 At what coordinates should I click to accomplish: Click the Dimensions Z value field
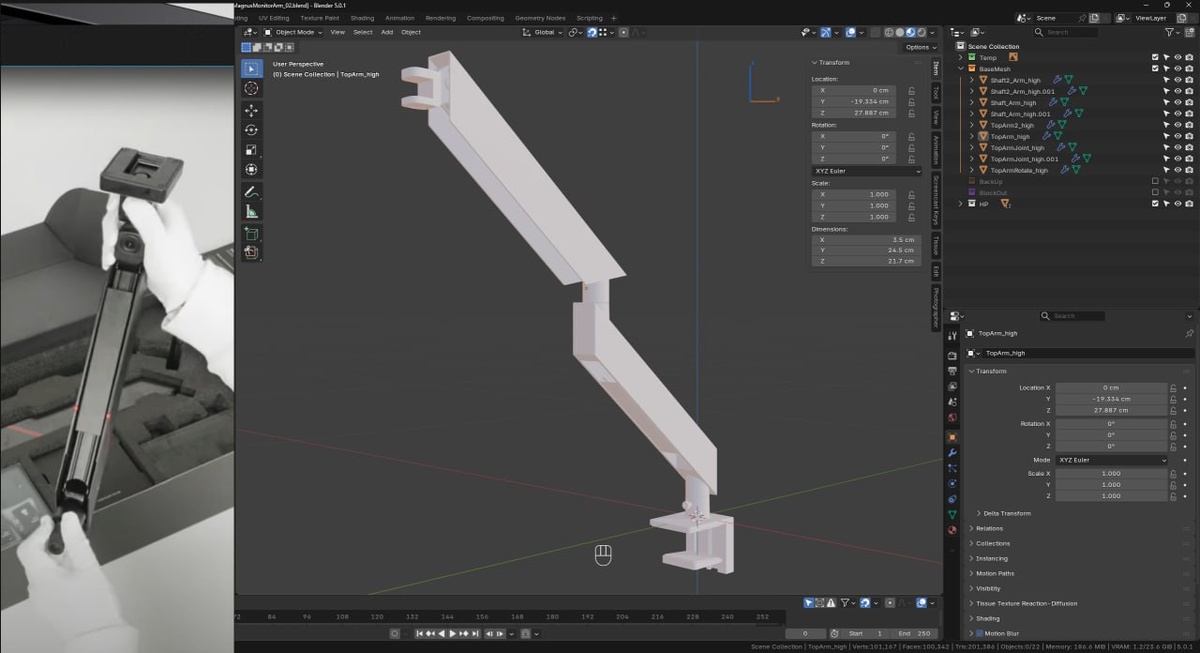click(x=865, y=261)
